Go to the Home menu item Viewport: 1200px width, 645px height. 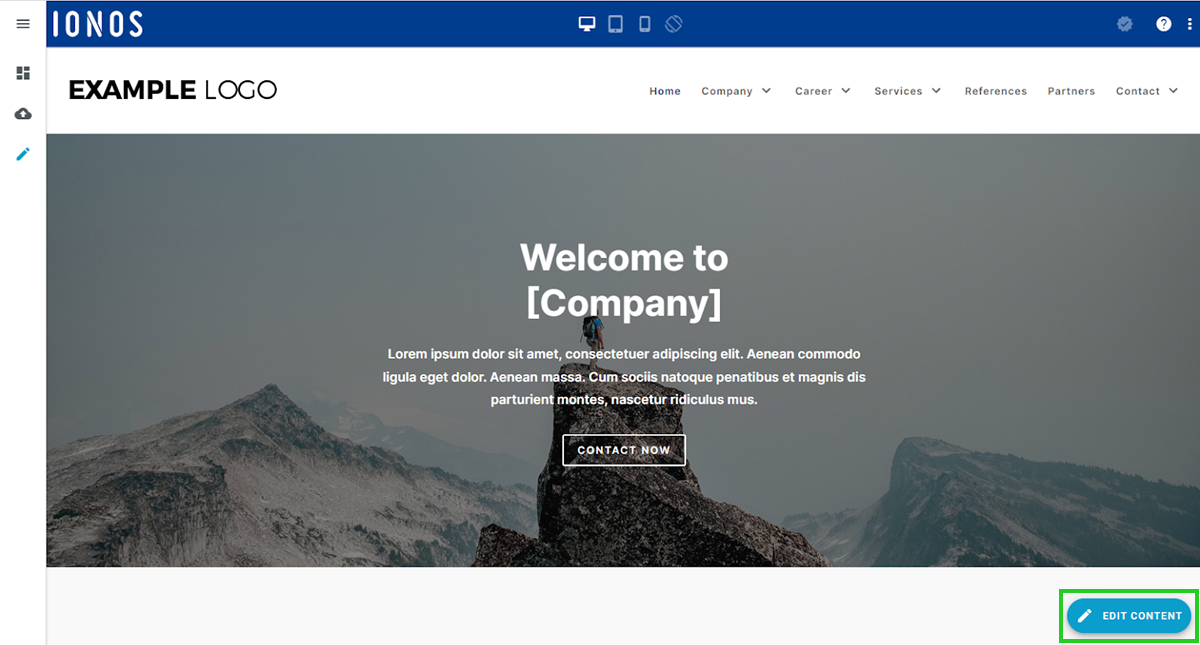665,91
